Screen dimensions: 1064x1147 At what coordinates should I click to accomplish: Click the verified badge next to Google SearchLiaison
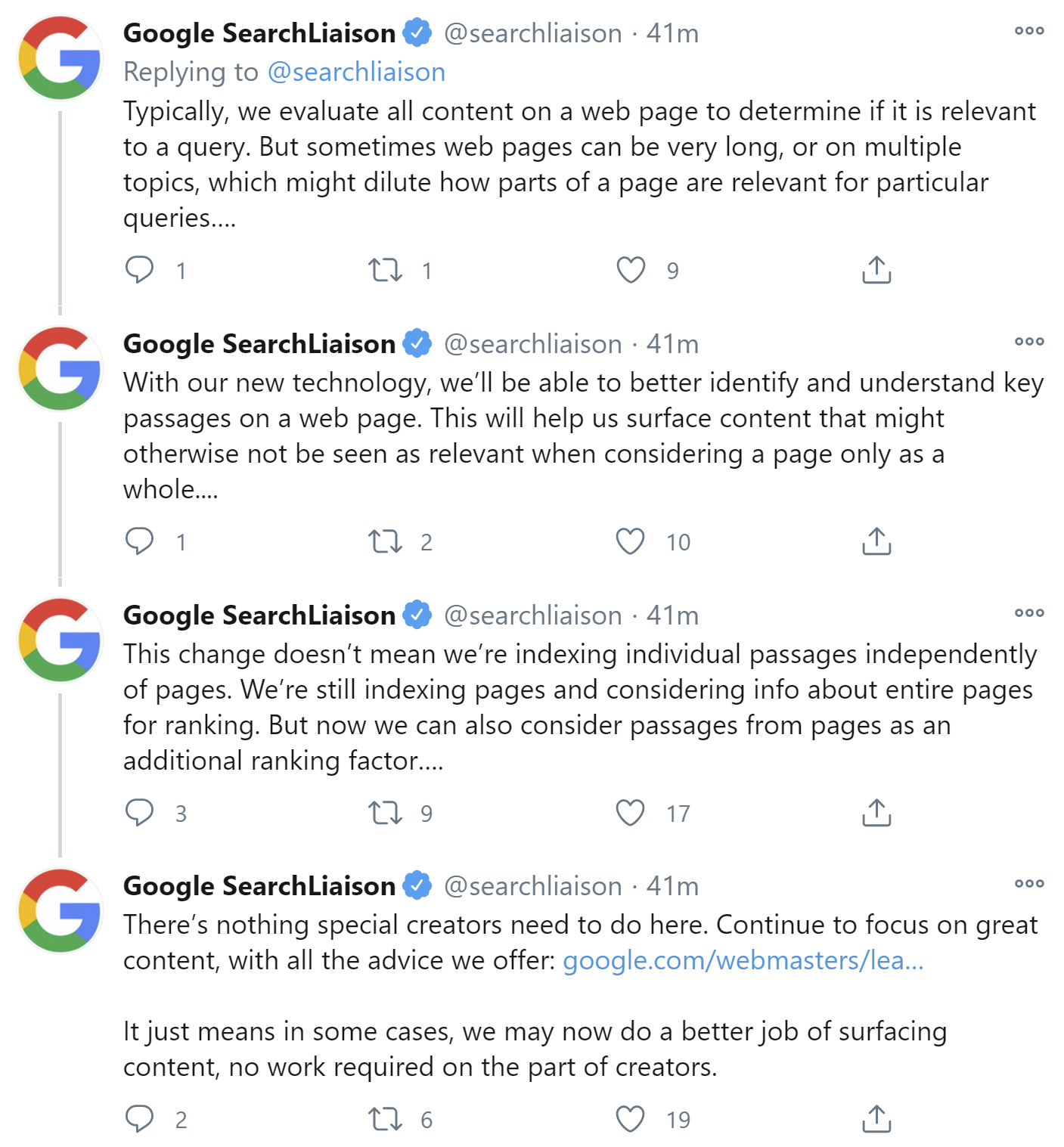pos(415,33)
